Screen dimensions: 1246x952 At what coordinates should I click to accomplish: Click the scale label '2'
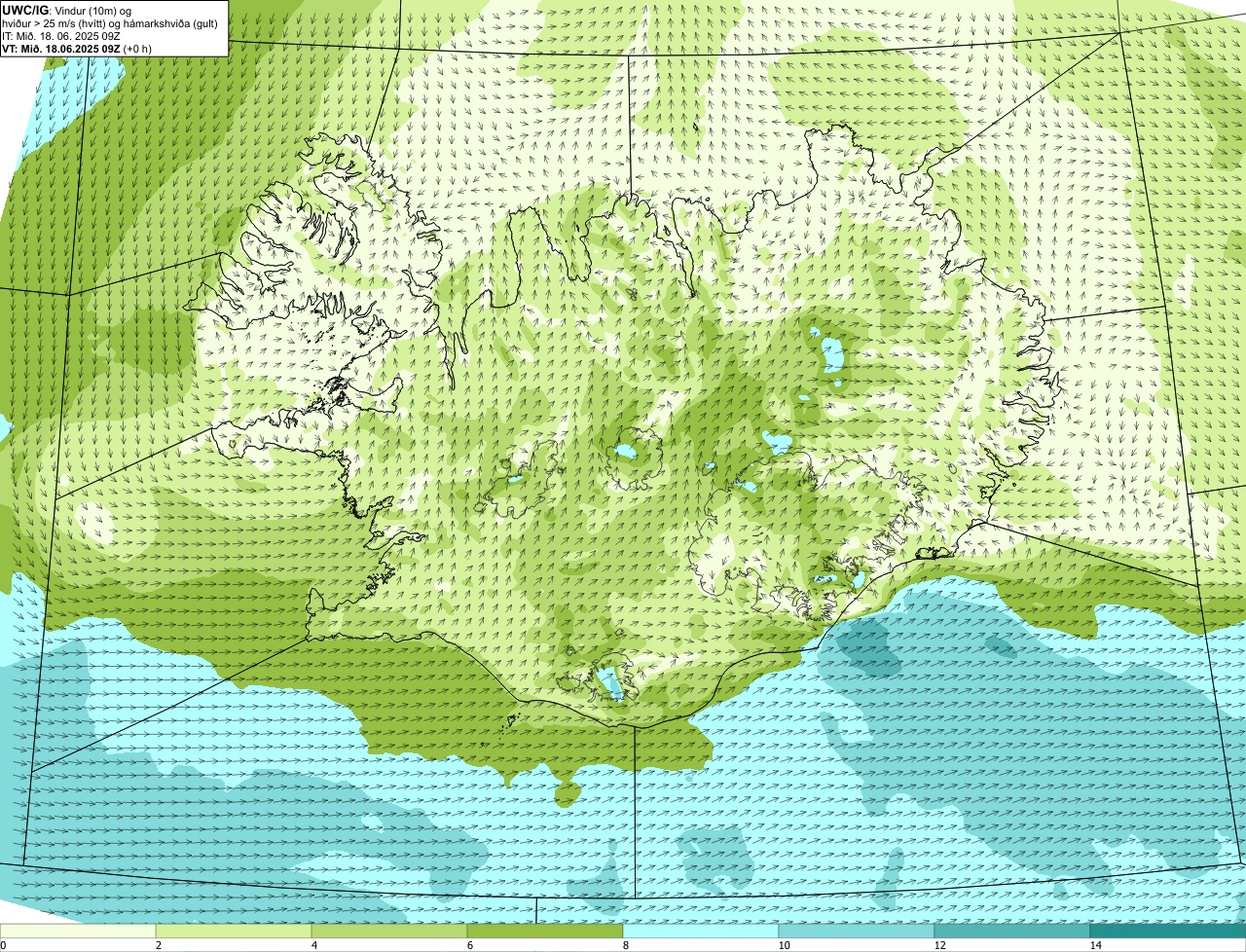[158, 945]
